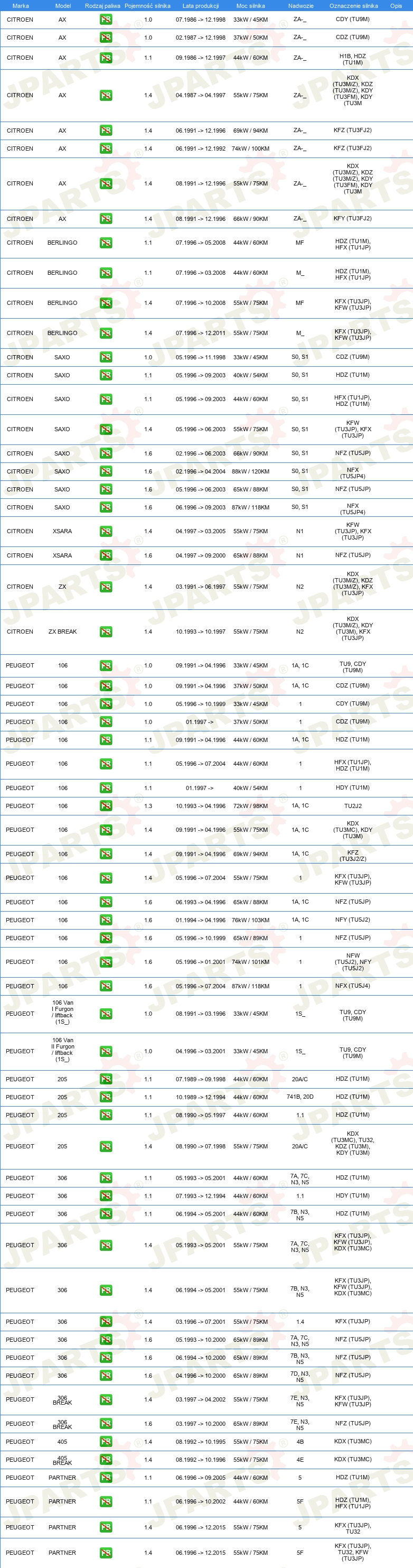Image resolution: width=413 pixels, height=1568 pixels.
Task: Click fuel icon for Berlingo produced 07.1996 -> 05.2008
Action: click(x=106, y=243)
